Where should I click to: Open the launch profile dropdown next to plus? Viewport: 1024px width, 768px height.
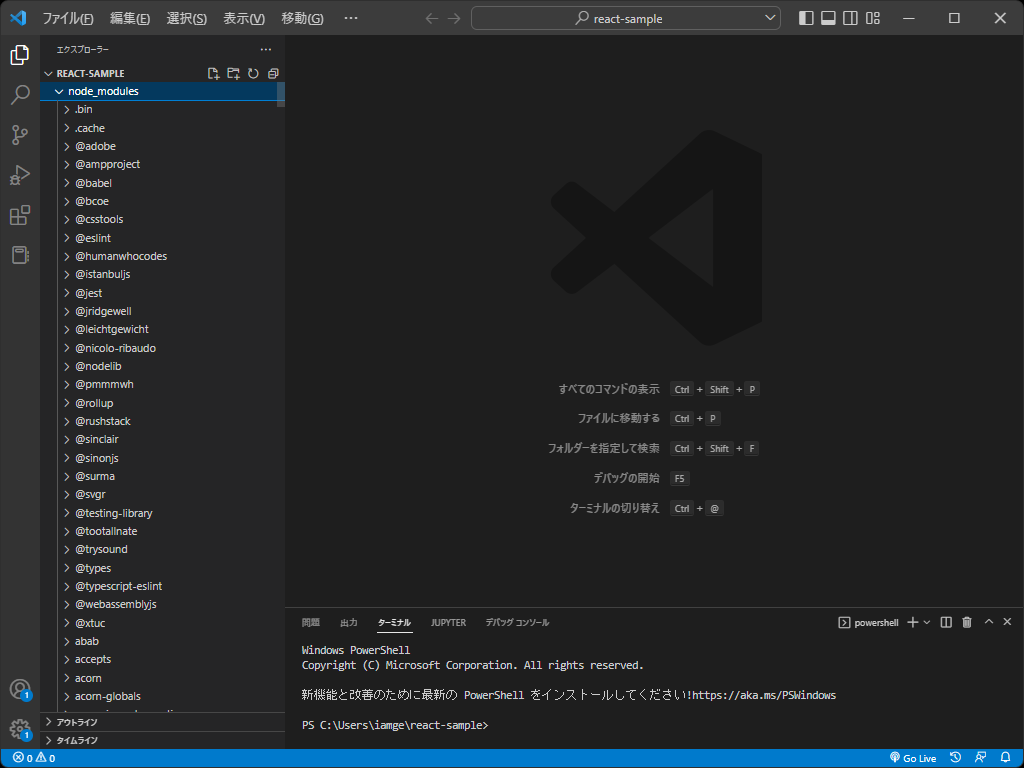point(927,622)
